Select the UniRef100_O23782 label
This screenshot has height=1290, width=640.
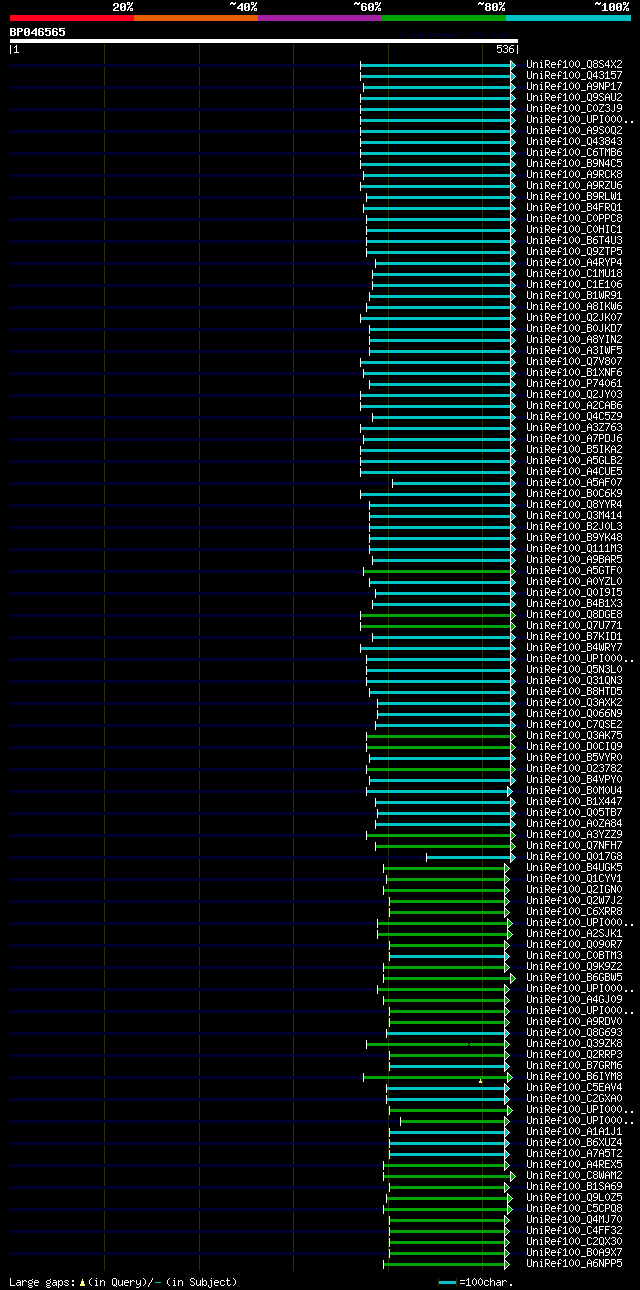(x=574, y=768)
